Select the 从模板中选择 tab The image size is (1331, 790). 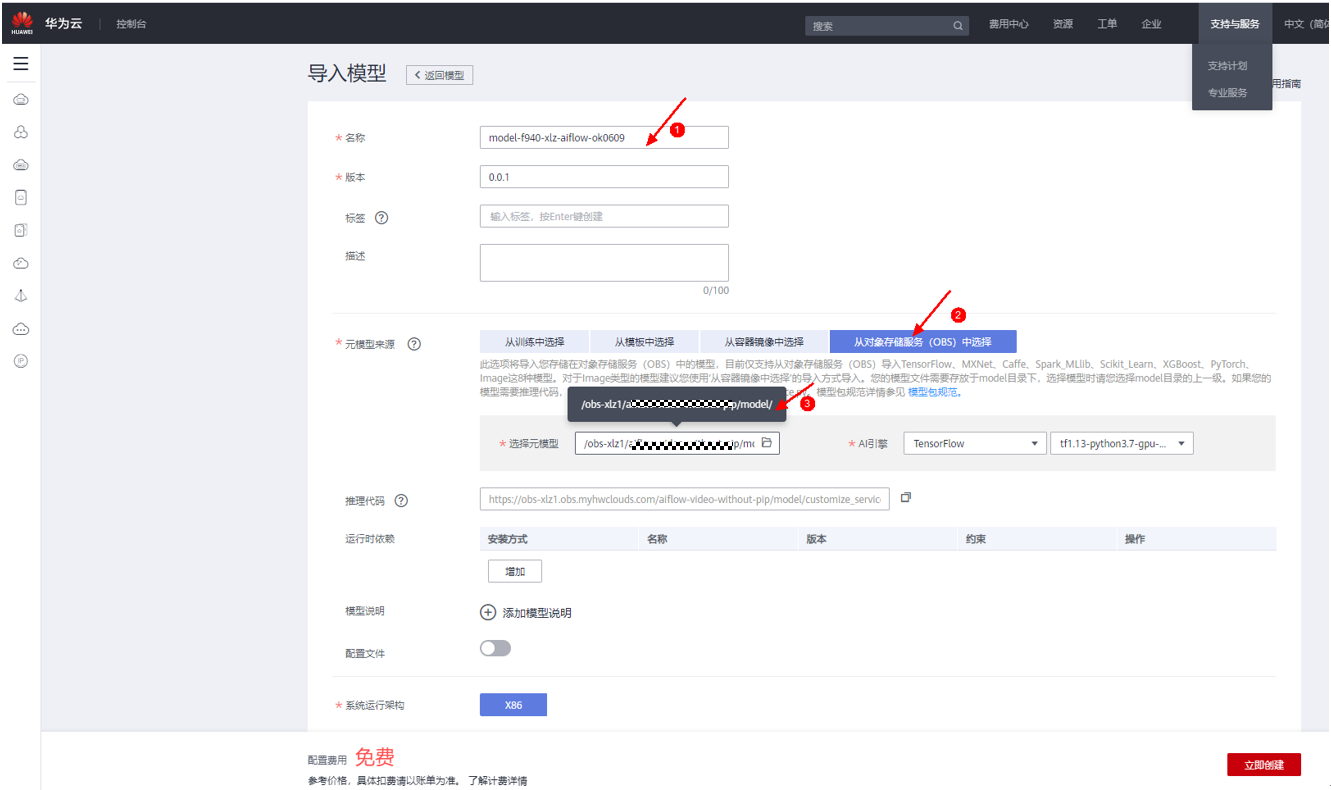(644, 341)
